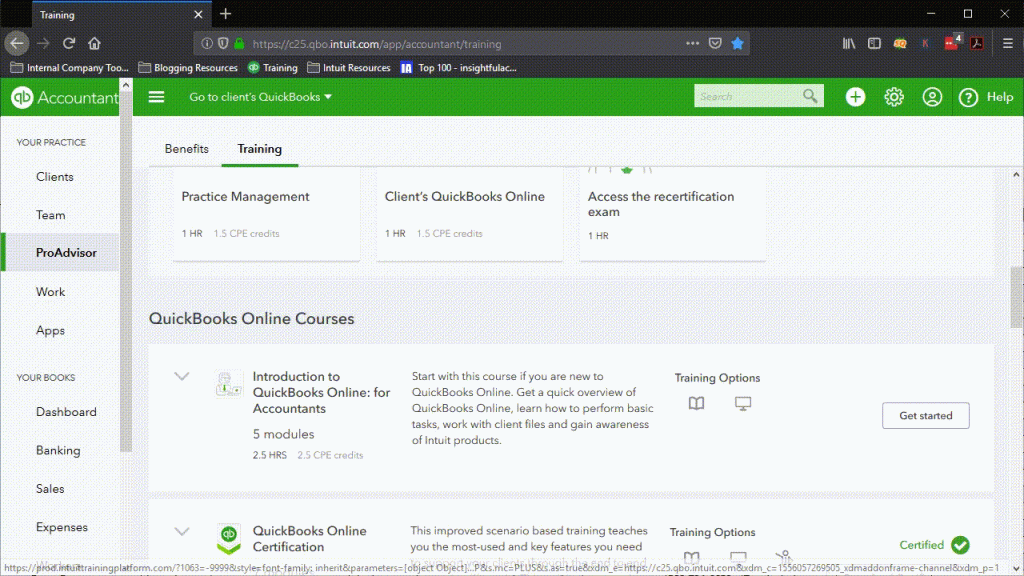Image resolution: width=1024 pixels, height=576 pixels.
Task: Open Team in the sidebar
Action: point(50,215)
